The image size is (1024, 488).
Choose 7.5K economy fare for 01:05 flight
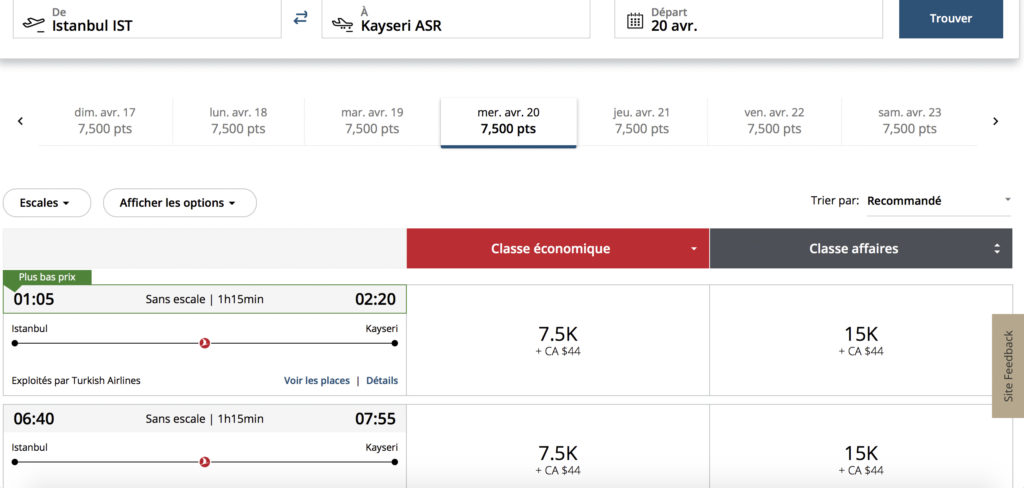(558, 340)
